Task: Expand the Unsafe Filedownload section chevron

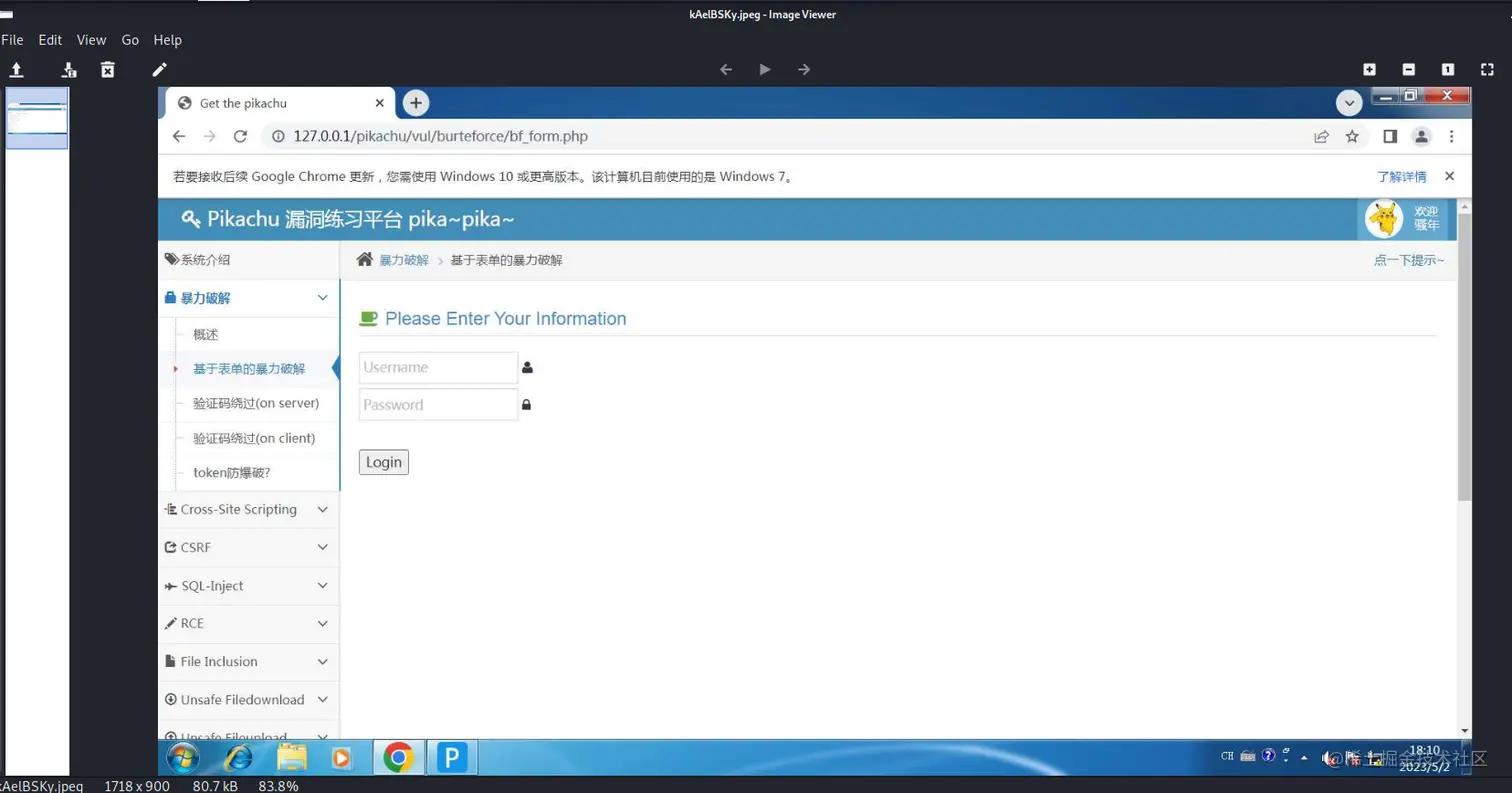Action: (x=322, y=700)
